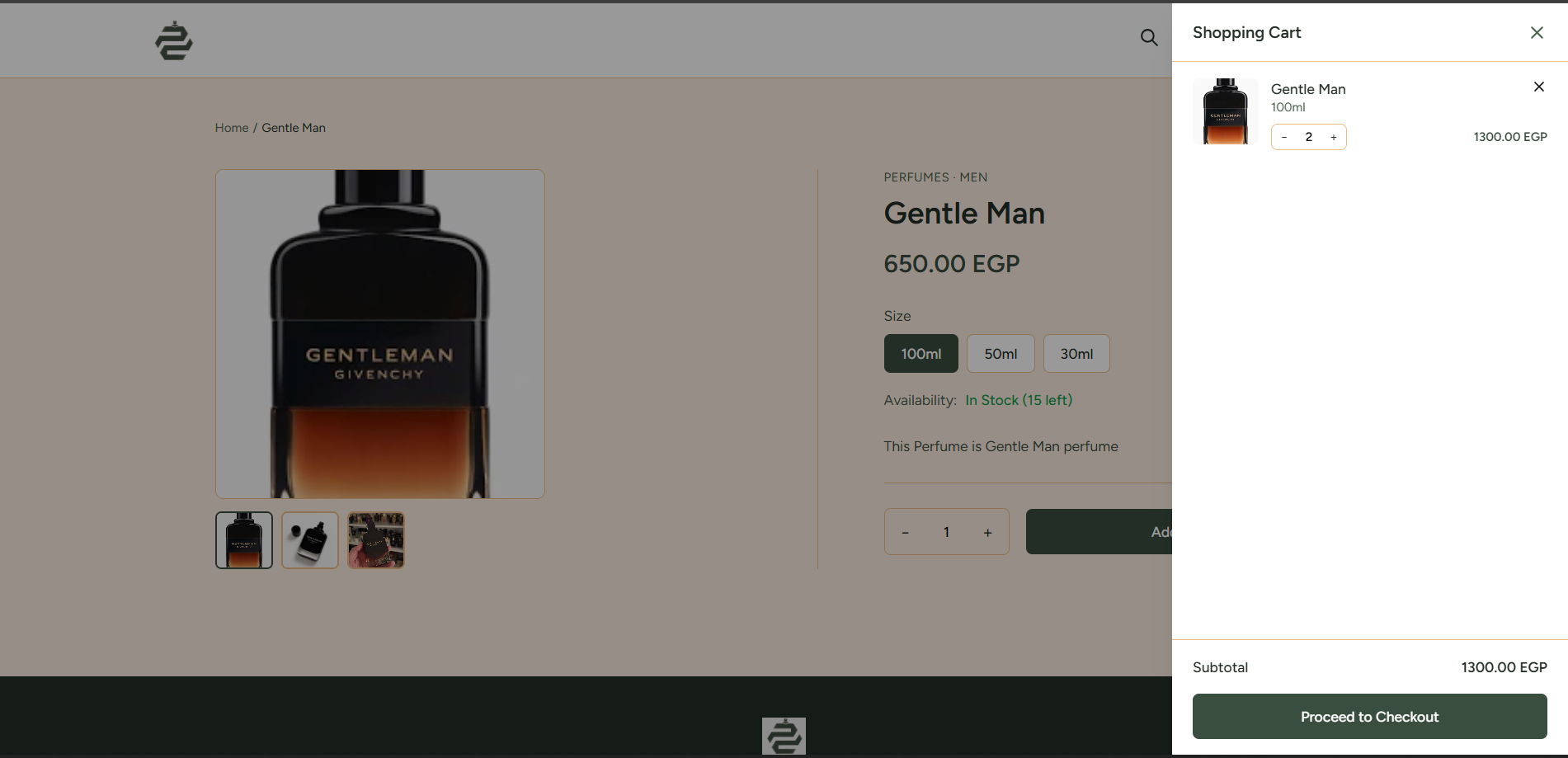Close the Shopping Cart panel

point(1537,32)
